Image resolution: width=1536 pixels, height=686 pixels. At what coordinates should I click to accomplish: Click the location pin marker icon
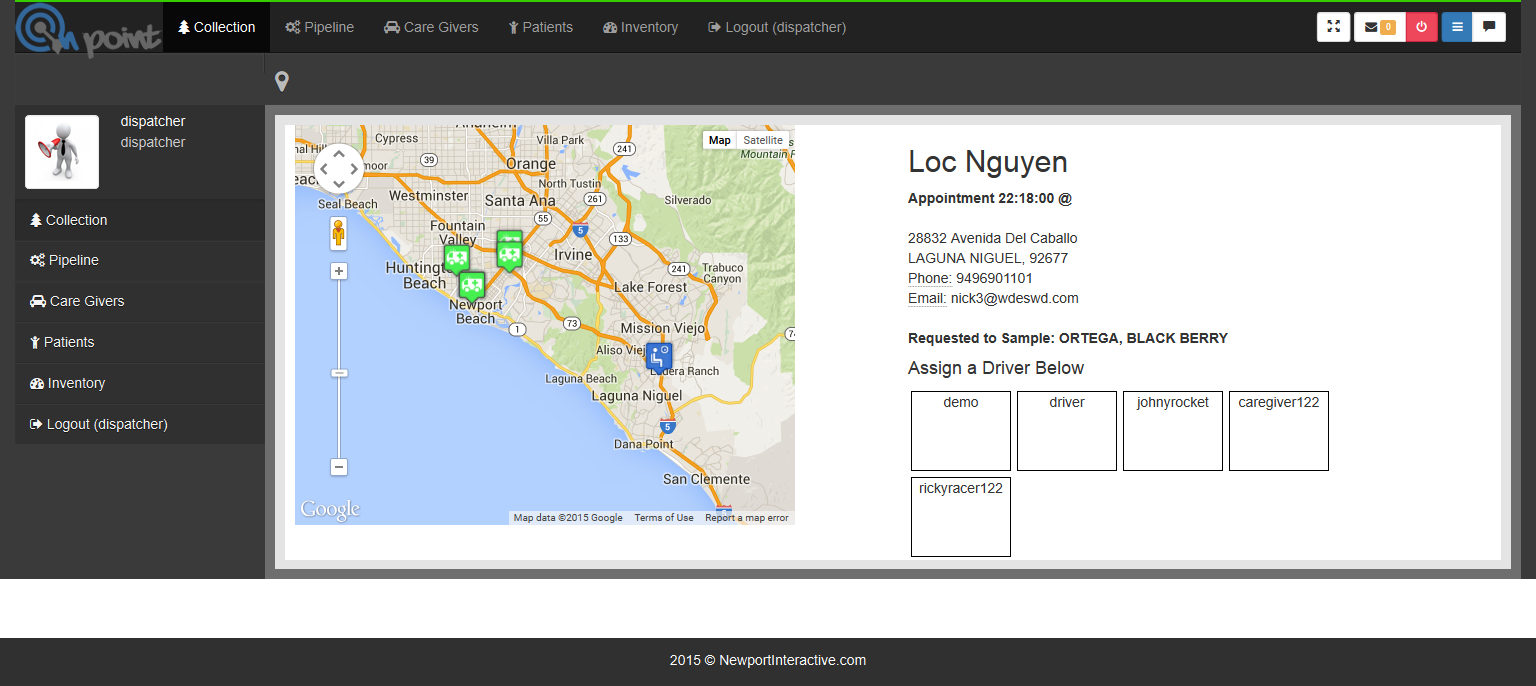tap(282, 82)
